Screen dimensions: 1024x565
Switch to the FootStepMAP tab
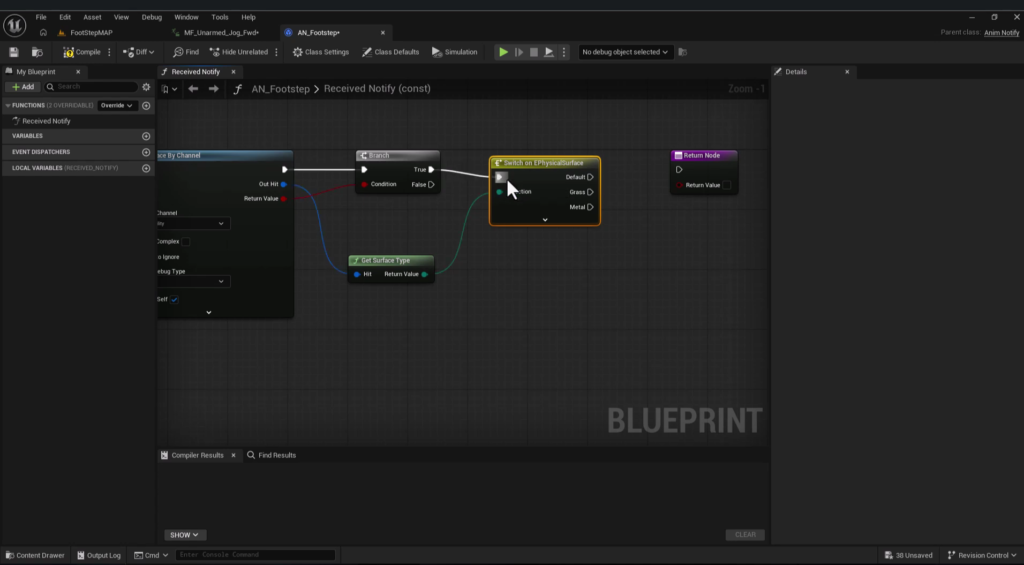tap(91, 33)
